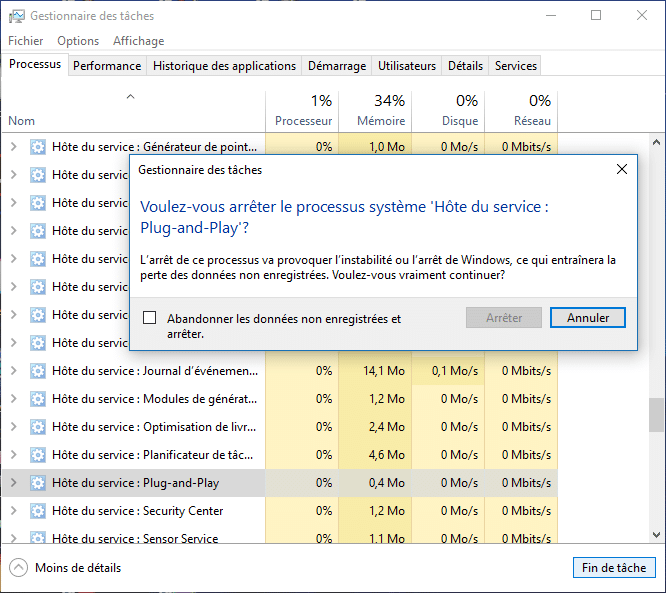
Task: Open the Démarrage tab
Action: pos(336,66)
